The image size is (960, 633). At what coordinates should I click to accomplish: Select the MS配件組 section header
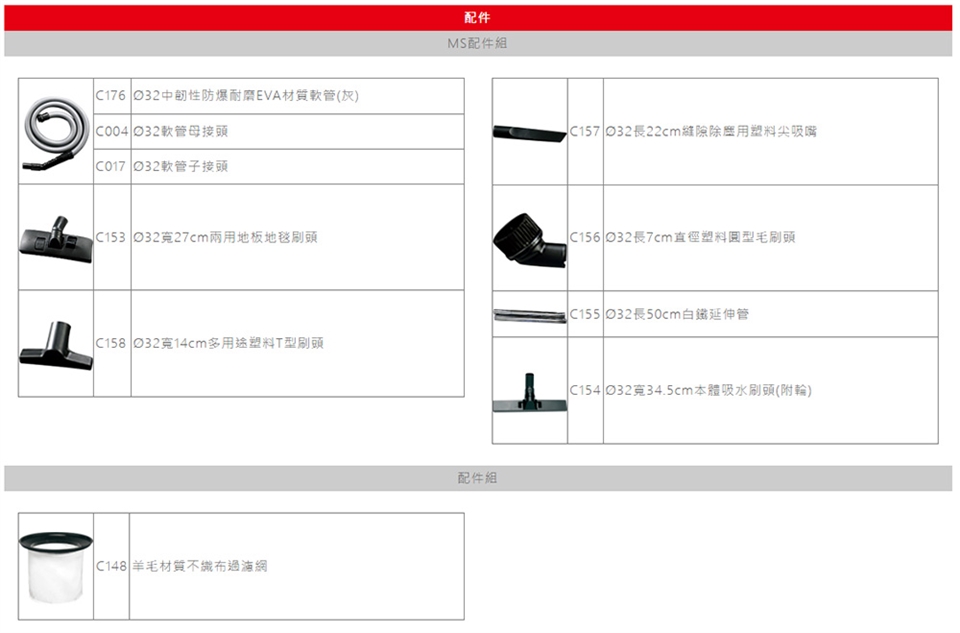478,44
